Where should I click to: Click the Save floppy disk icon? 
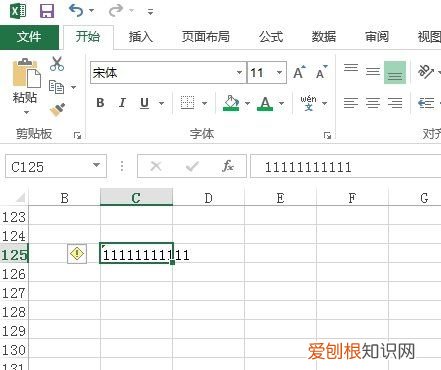pos(47,11)
